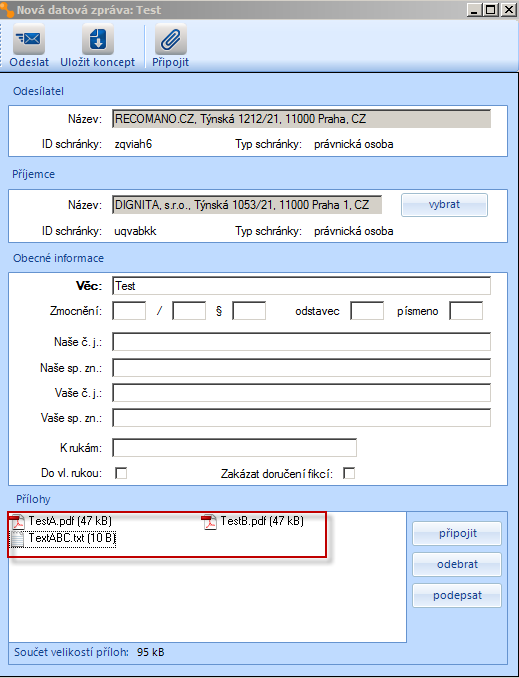Image resolution: width=519 pixels, height=678 pixels.
Task: Click the písmeno input box
Action: (x=466, y=311)
